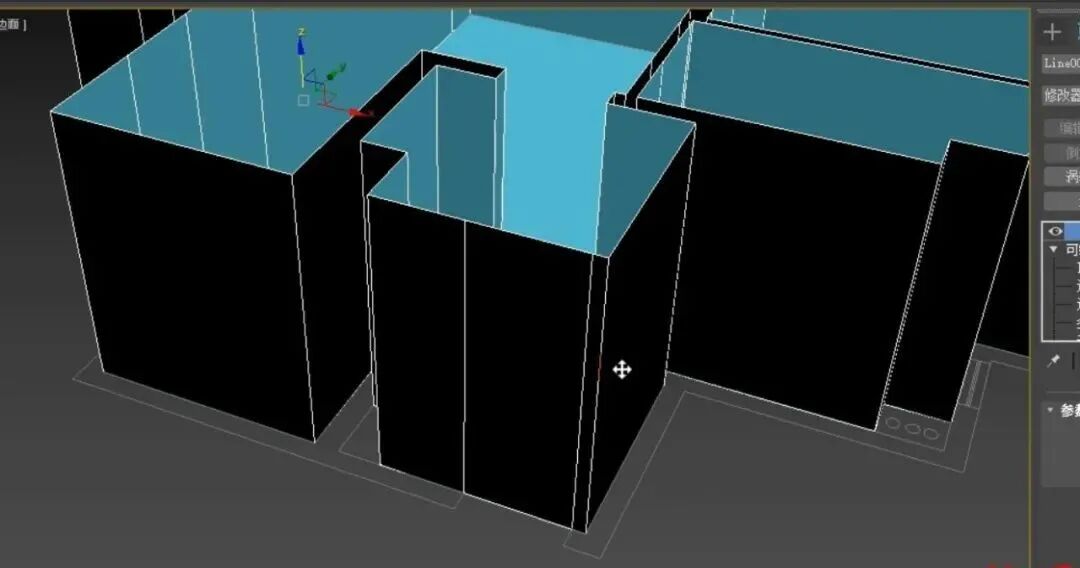Click the red X axis gizmo arrow
The width and height of the screenshot is (1080, 568).
coord(357,112)
